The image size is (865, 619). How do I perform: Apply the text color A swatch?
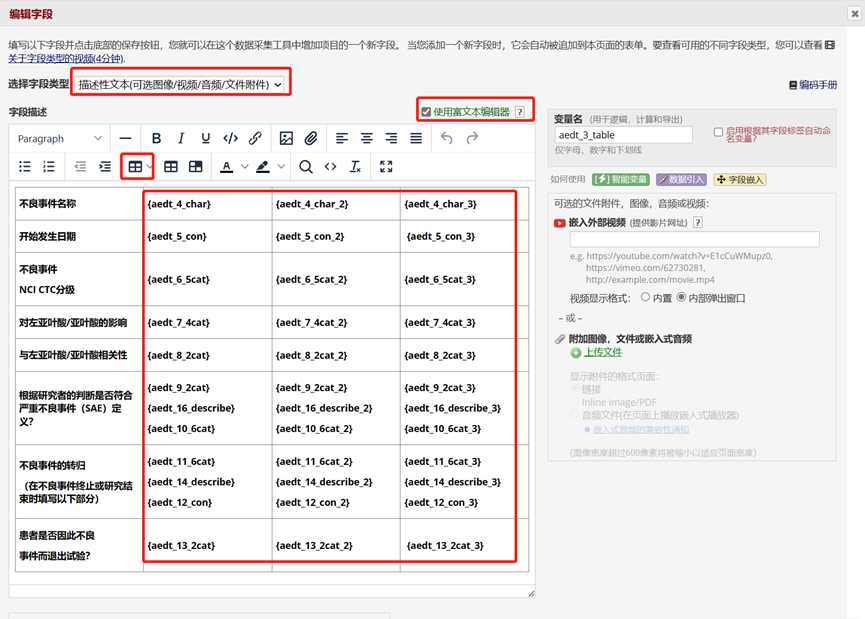227,167
